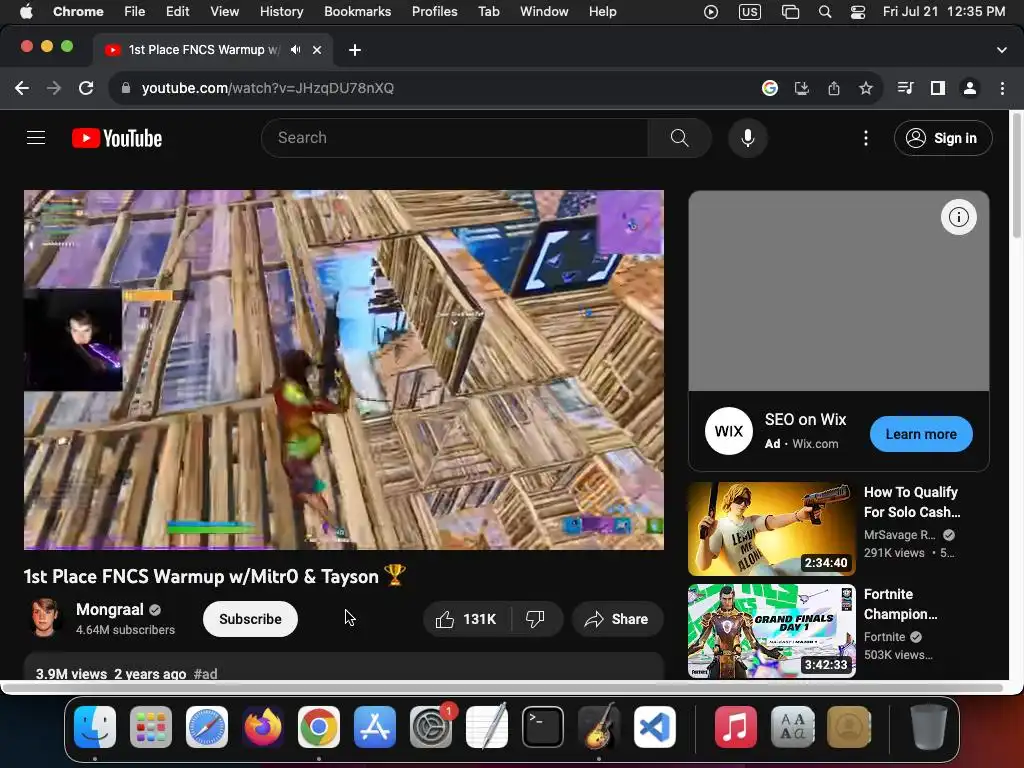Click Learn more on the Wix ad
This screenshot has width=1024, height=768.
pos(921,434)
